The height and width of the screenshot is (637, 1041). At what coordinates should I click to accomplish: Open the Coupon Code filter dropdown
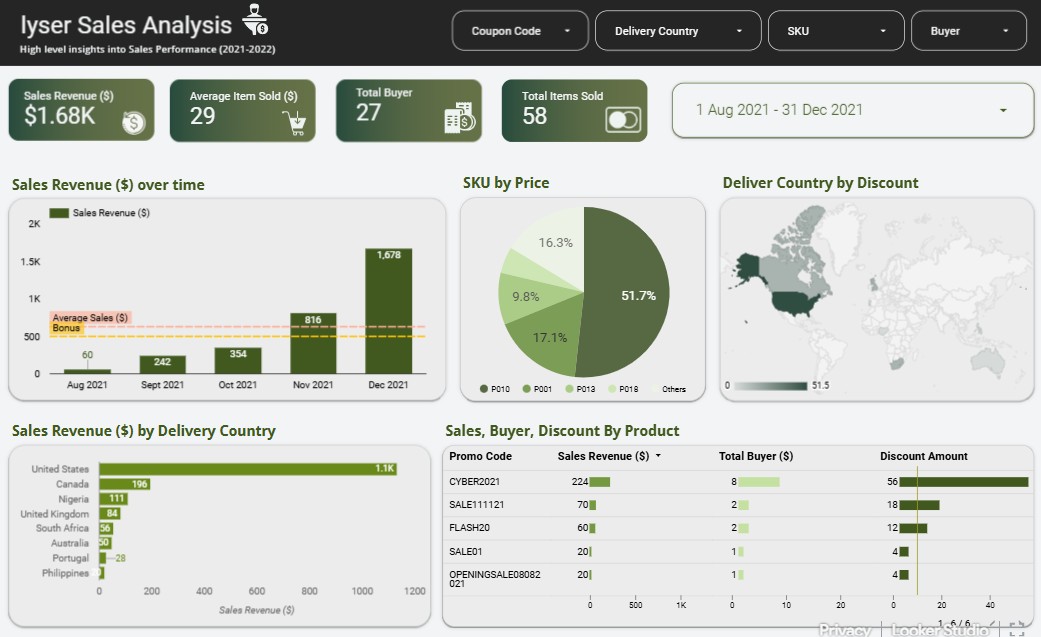point(519,30)
